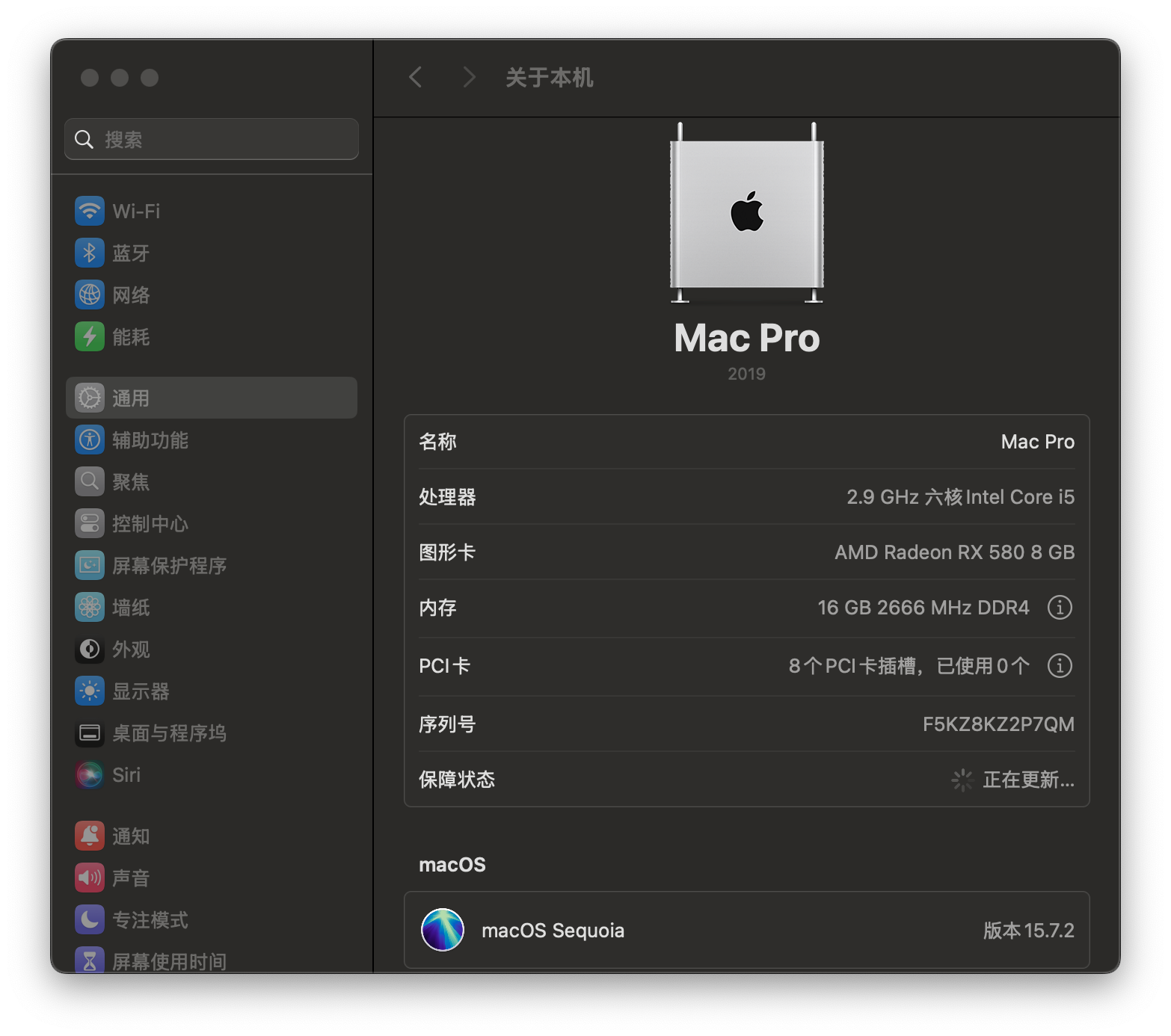
Task: Click info icon beside 内存 row
Action: [1060, 607]
